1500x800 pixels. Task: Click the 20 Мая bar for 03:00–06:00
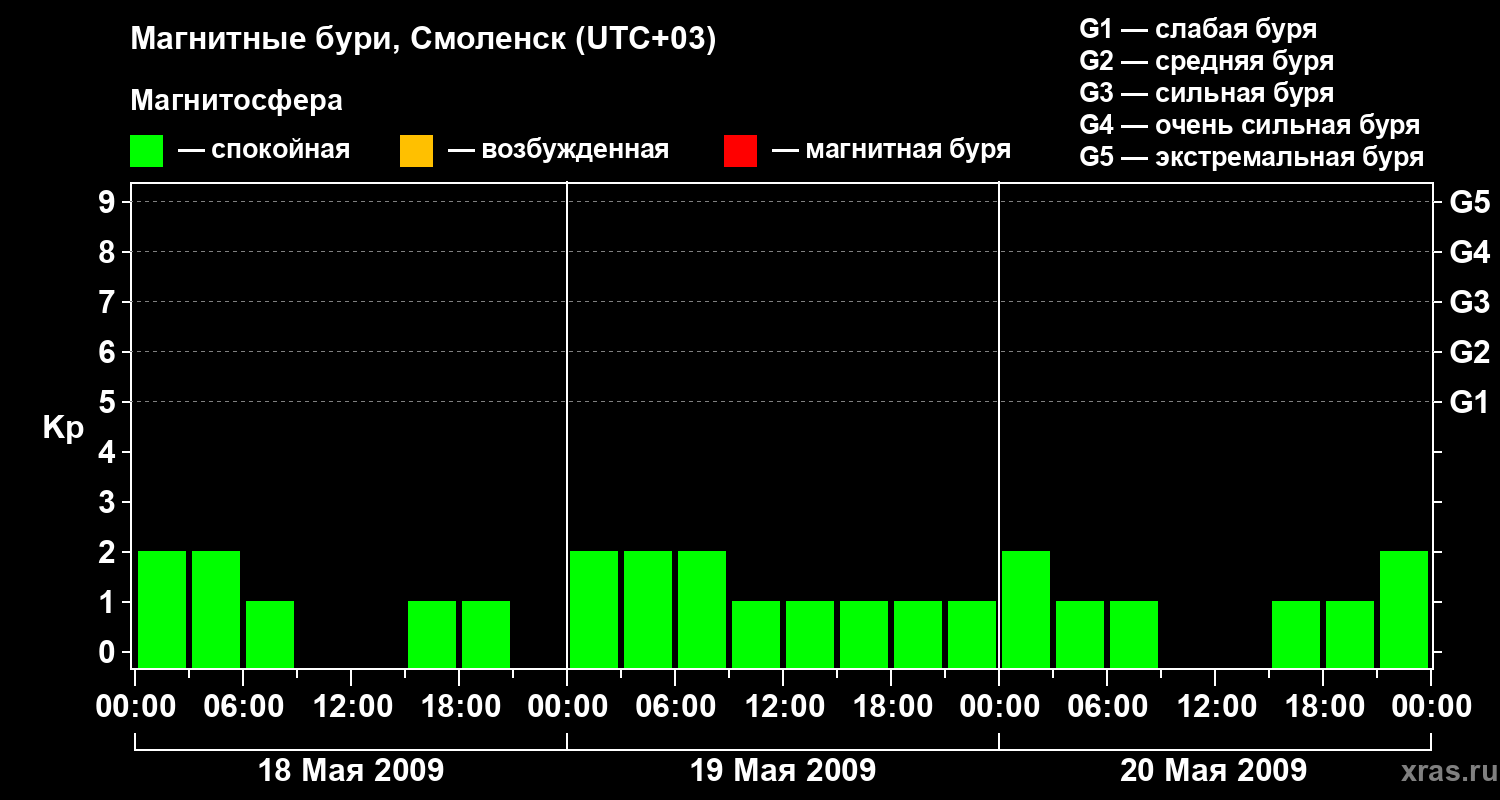tap(1080, 634)
